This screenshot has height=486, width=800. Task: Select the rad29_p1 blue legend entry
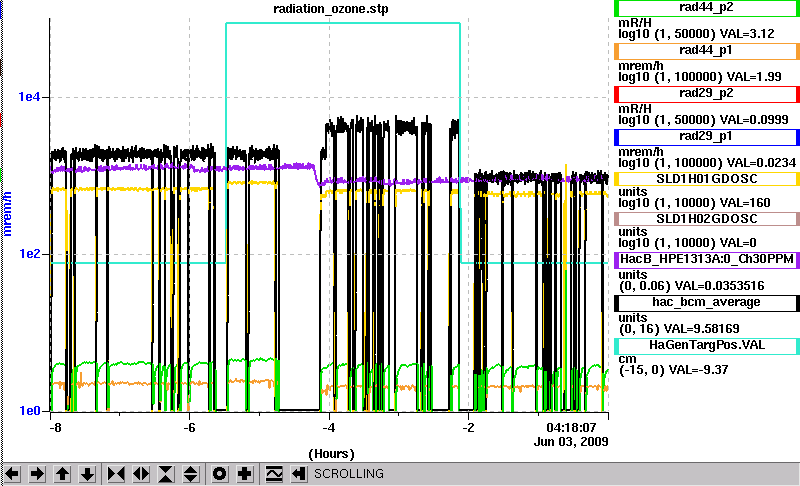click(707, 137)
